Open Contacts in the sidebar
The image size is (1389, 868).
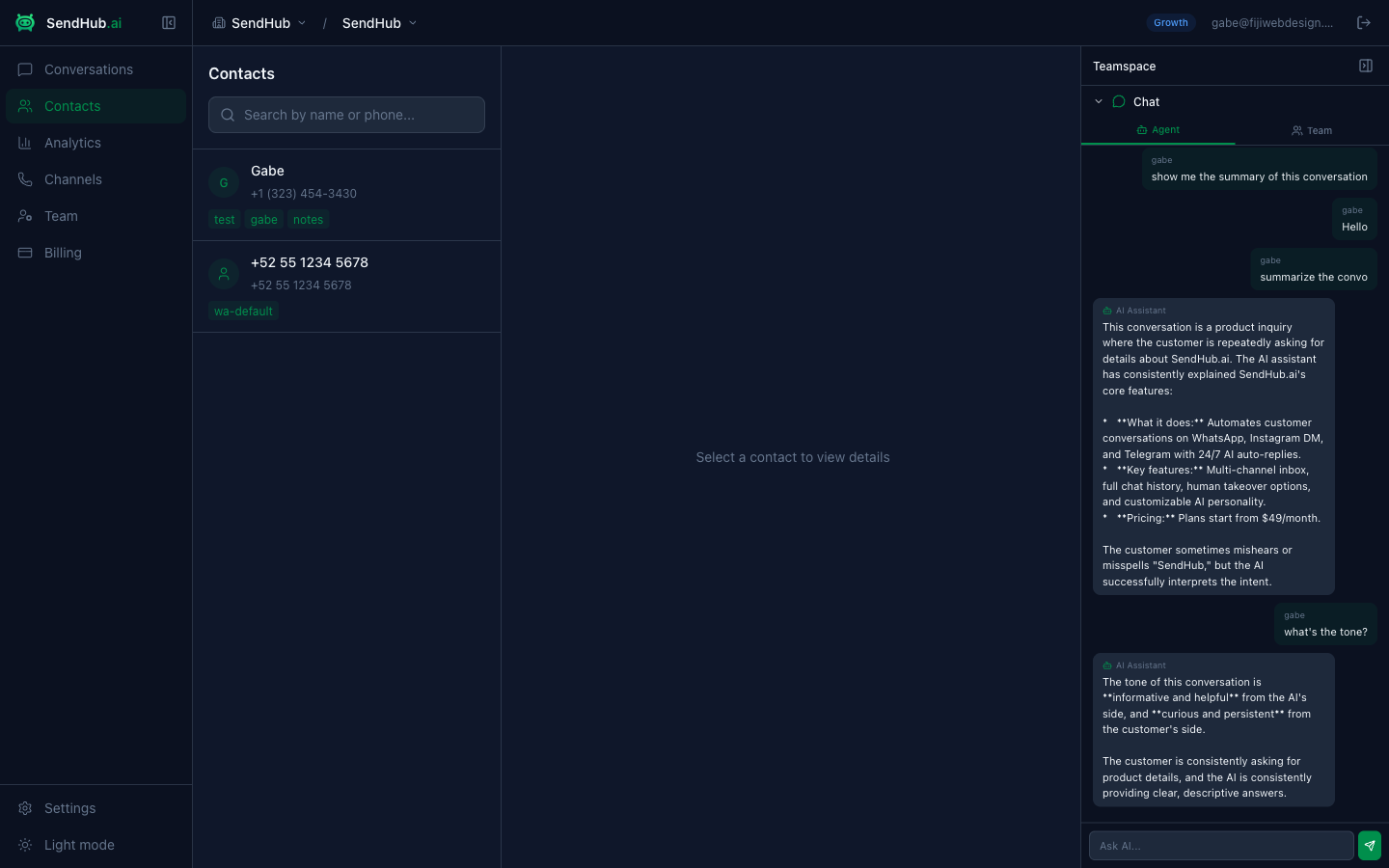[x=95, y=106]
